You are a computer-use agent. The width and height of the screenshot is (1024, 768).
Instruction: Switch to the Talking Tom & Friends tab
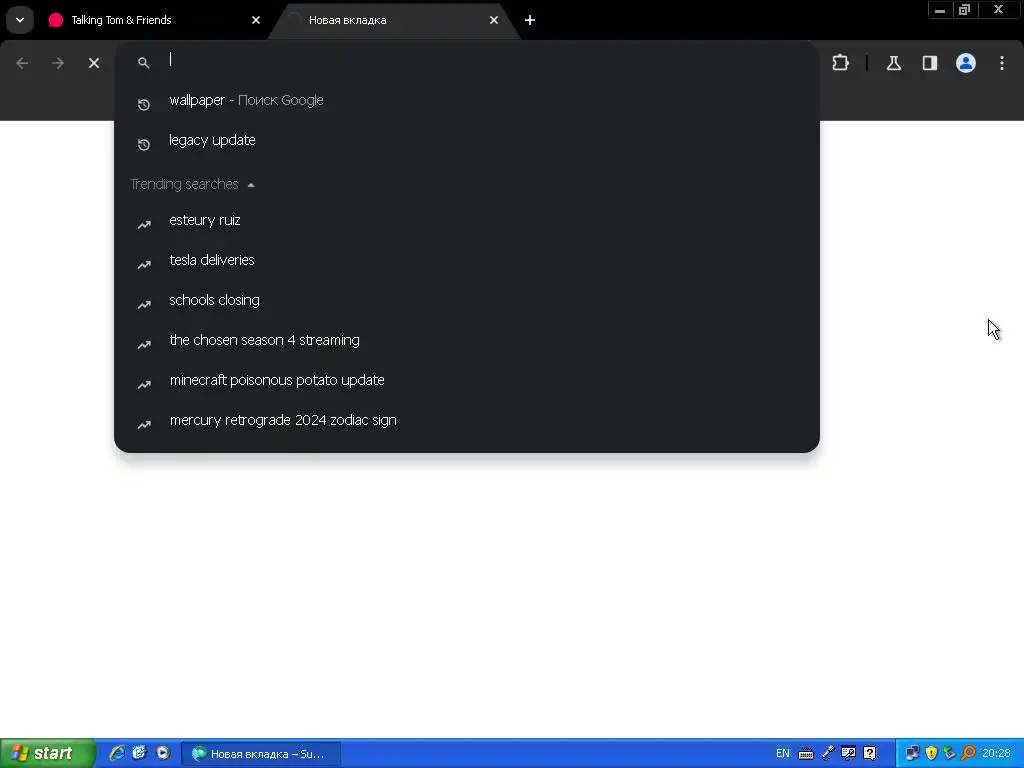pyautogui.click(x=155, y=20)
